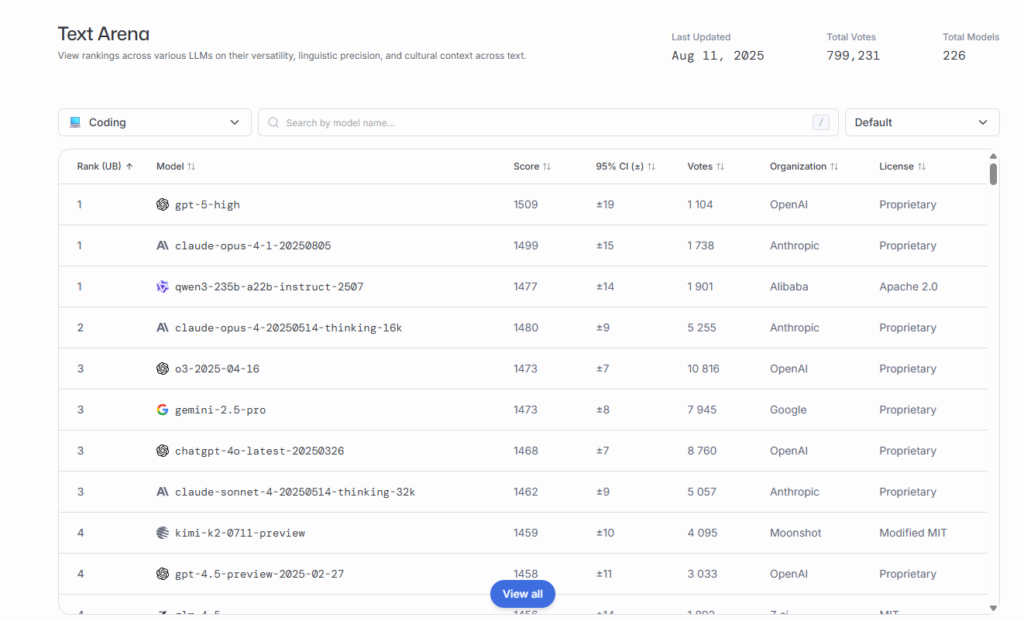Click the Model column header label
This screenshot has width=1024, height=621.
[x=170, y=167]
